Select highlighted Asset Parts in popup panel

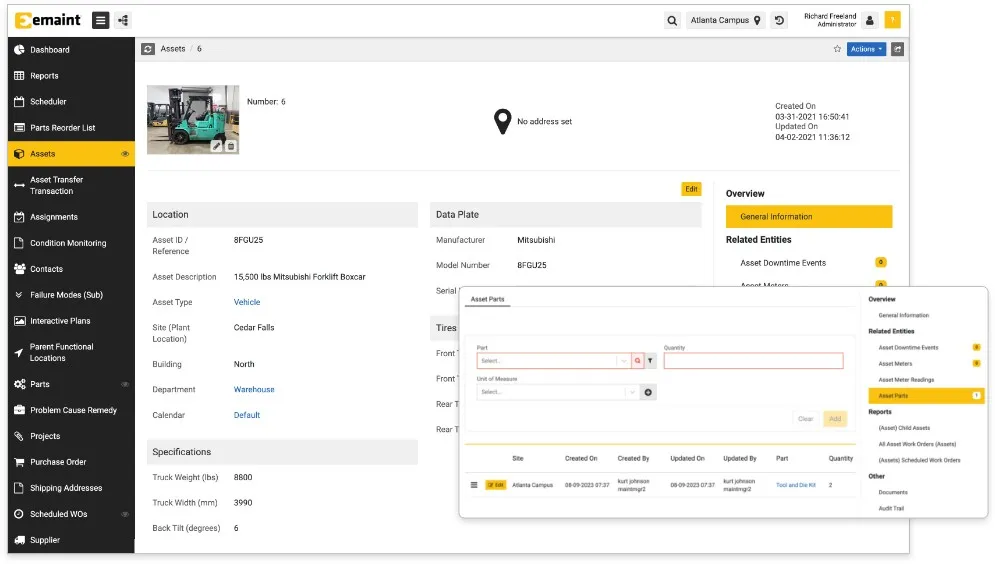[x=926, y=395]
